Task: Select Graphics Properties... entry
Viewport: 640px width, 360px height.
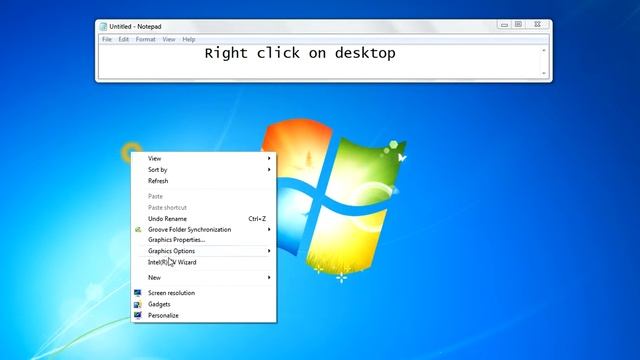Action: point(203,240)
